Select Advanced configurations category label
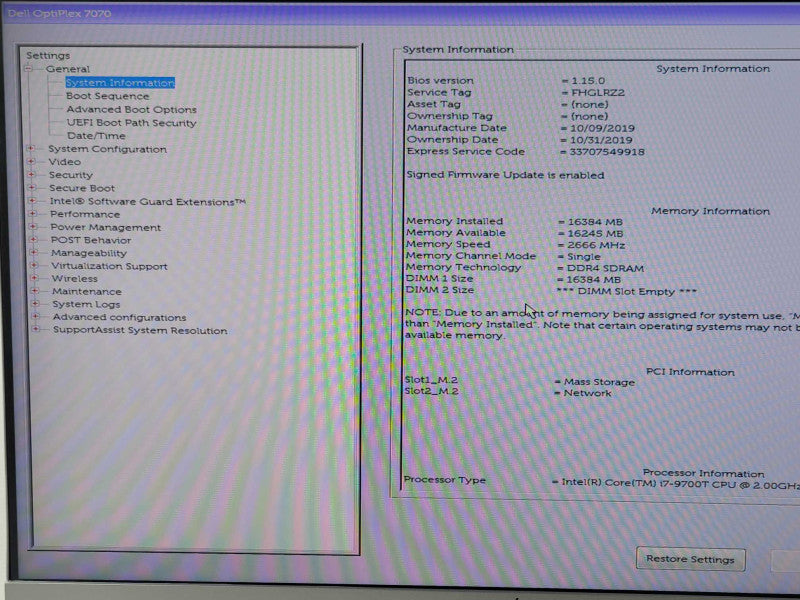 119,317
